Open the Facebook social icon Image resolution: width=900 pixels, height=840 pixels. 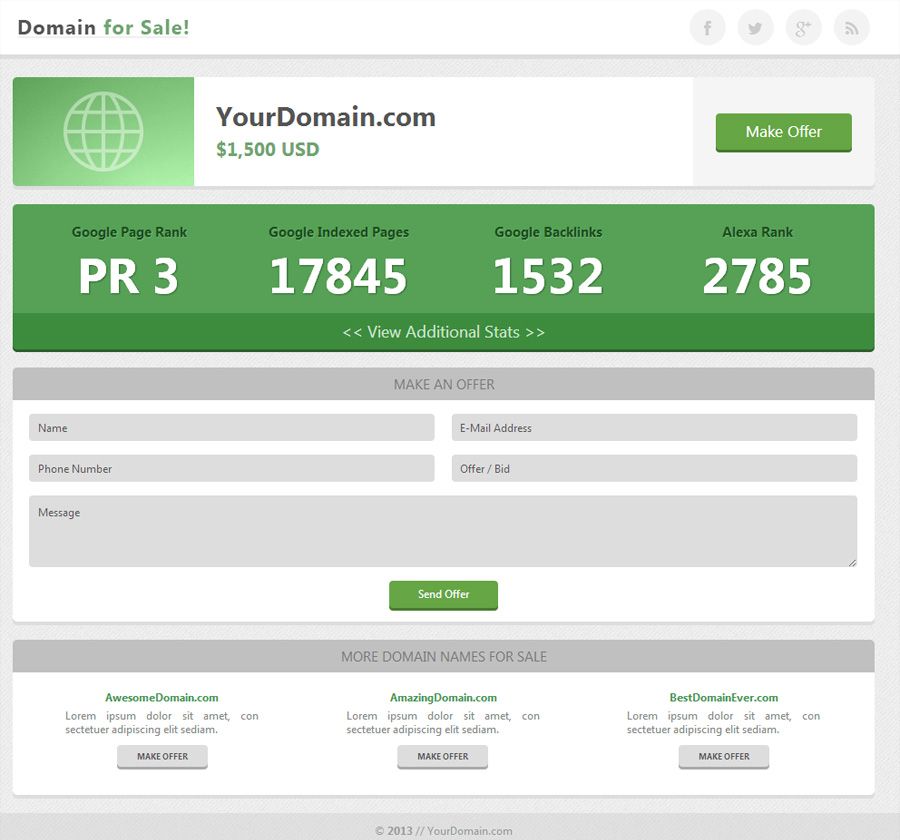[x=707, y=27]
